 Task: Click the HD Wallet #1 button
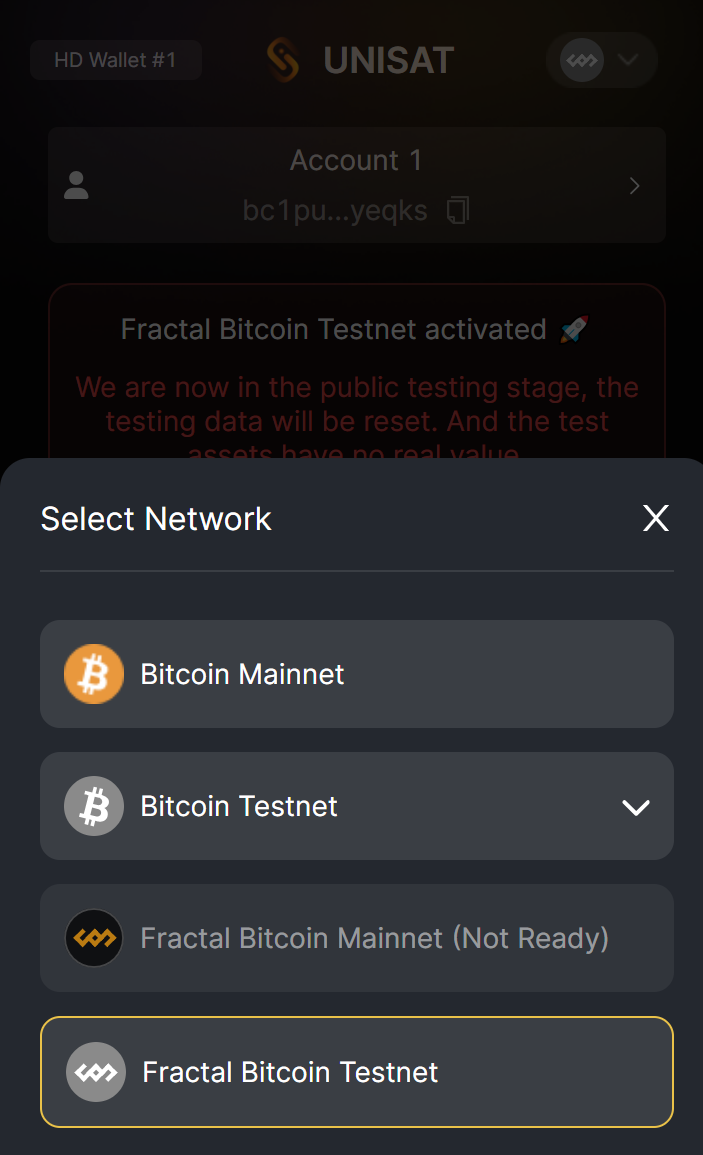pos(115,60)
